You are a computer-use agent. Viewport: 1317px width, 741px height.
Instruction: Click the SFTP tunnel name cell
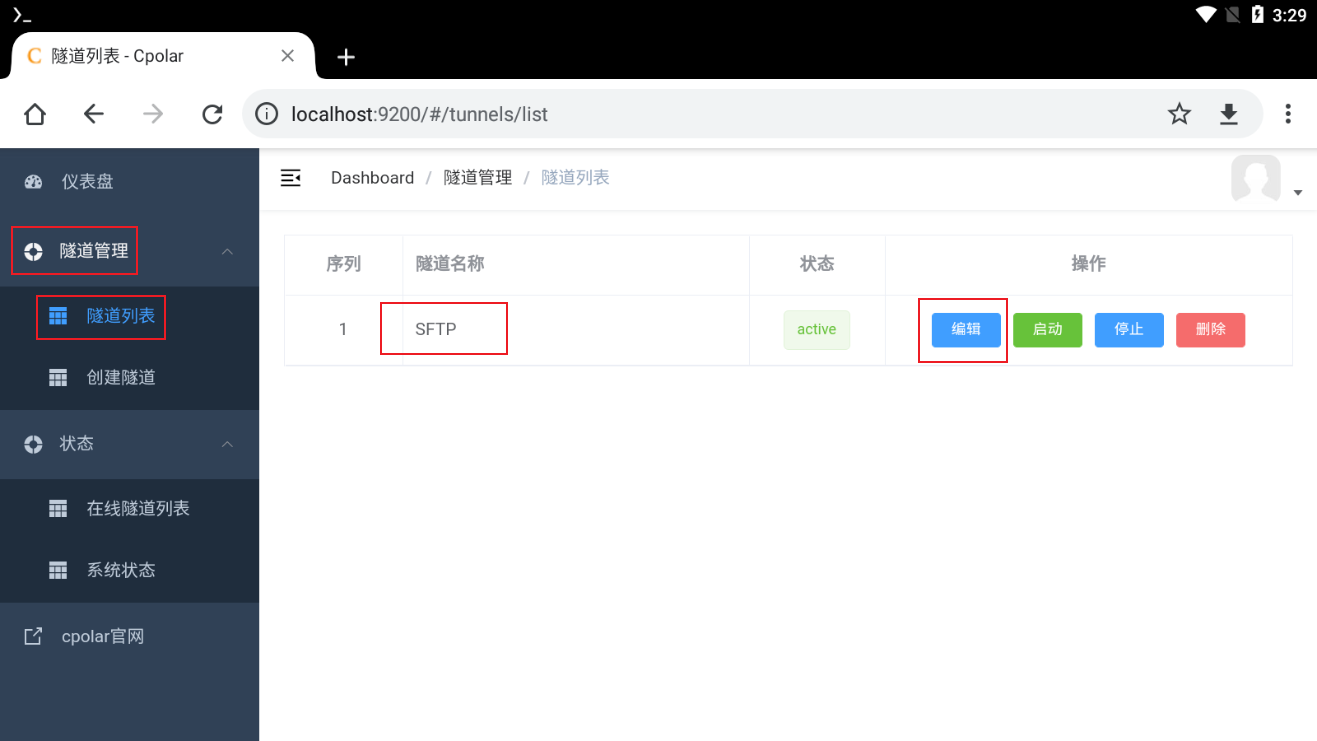(x=576, y=329)
